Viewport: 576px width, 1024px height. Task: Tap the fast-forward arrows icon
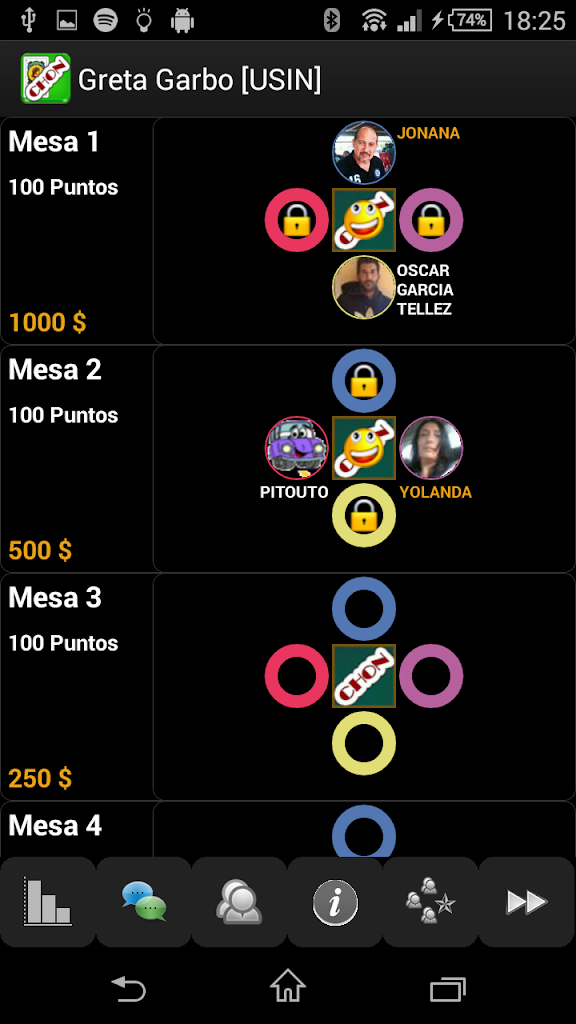(526, 901)
